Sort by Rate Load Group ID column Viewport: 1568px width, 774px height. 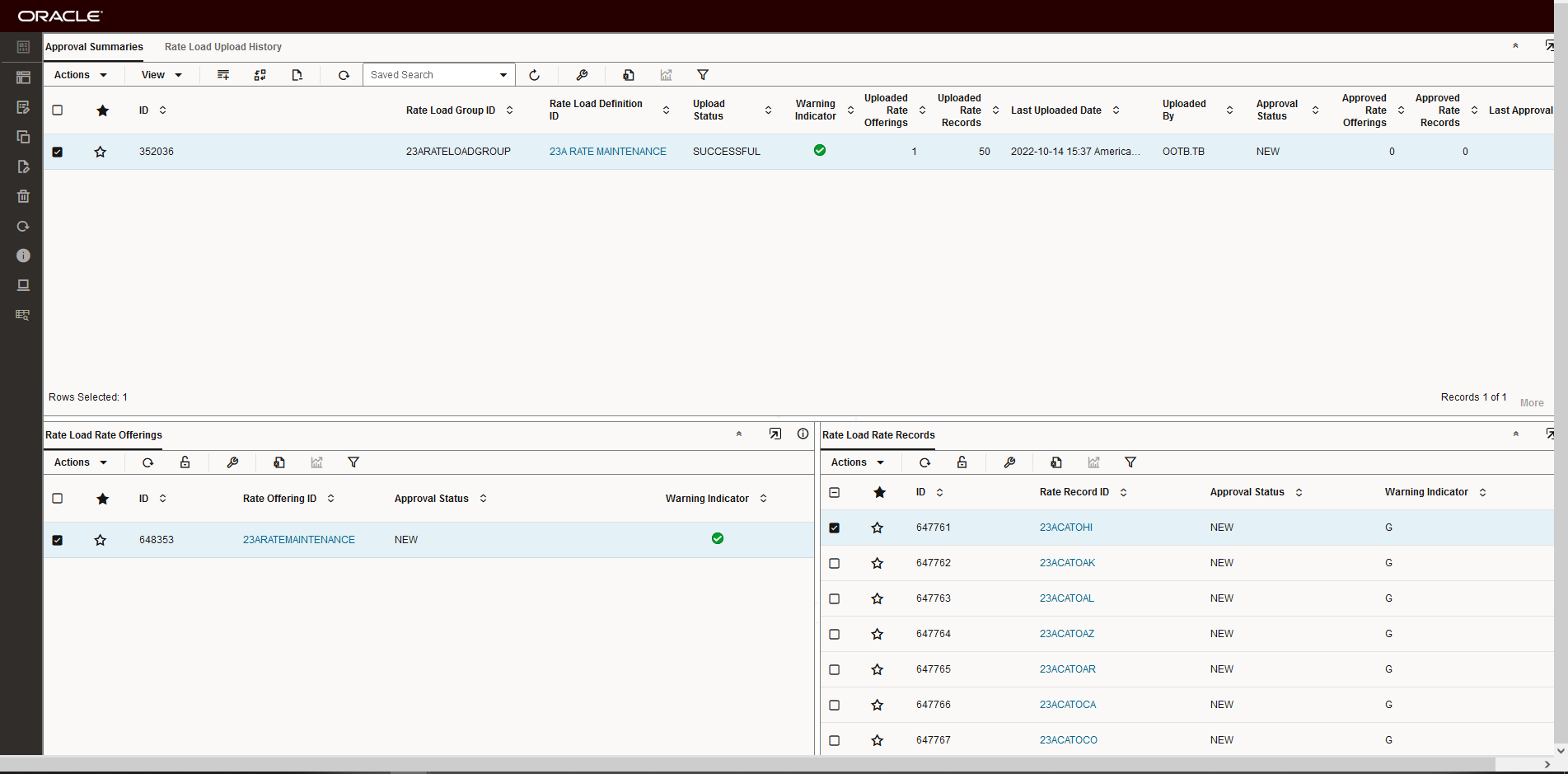coord(509,110)
